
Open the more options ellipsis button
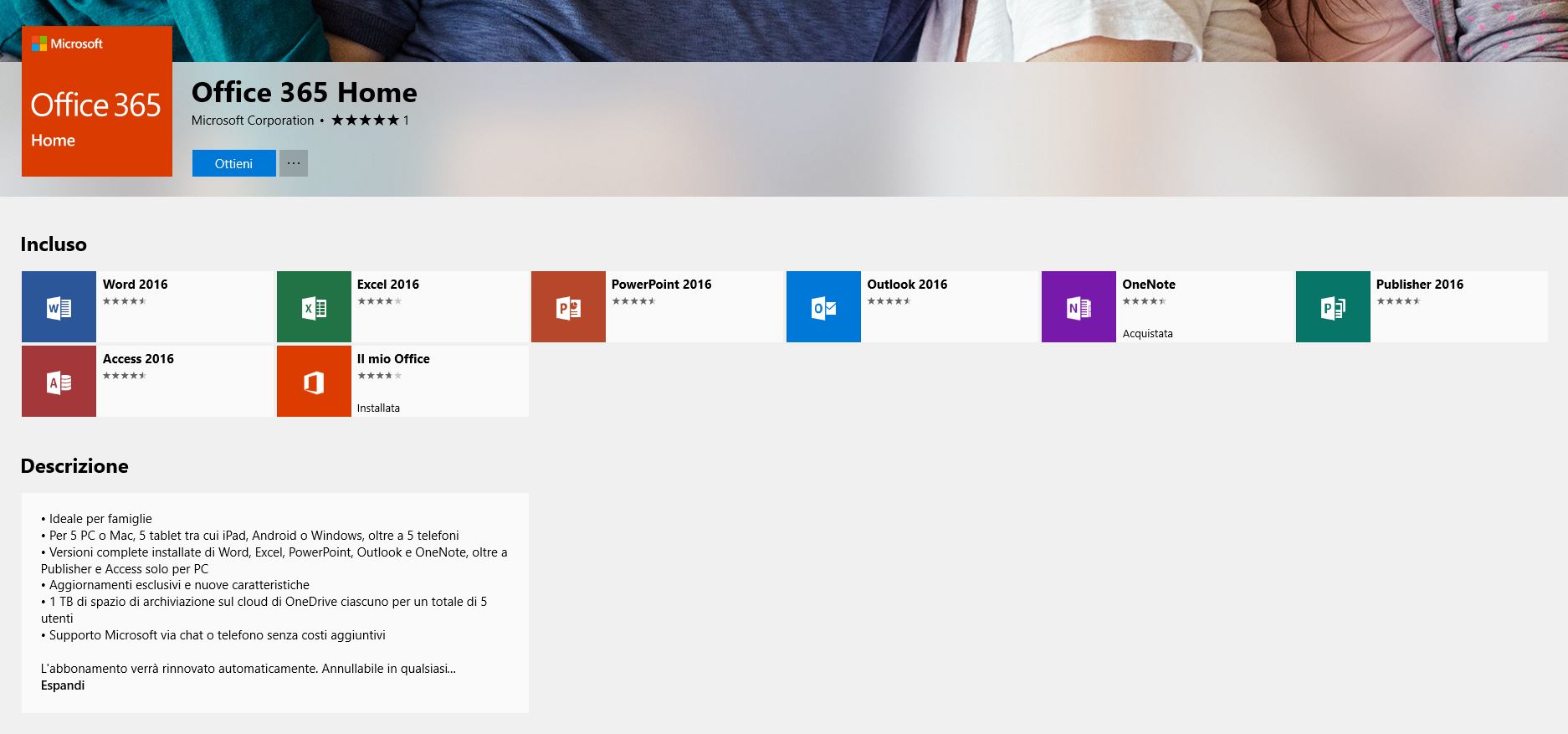coord(294,163)
